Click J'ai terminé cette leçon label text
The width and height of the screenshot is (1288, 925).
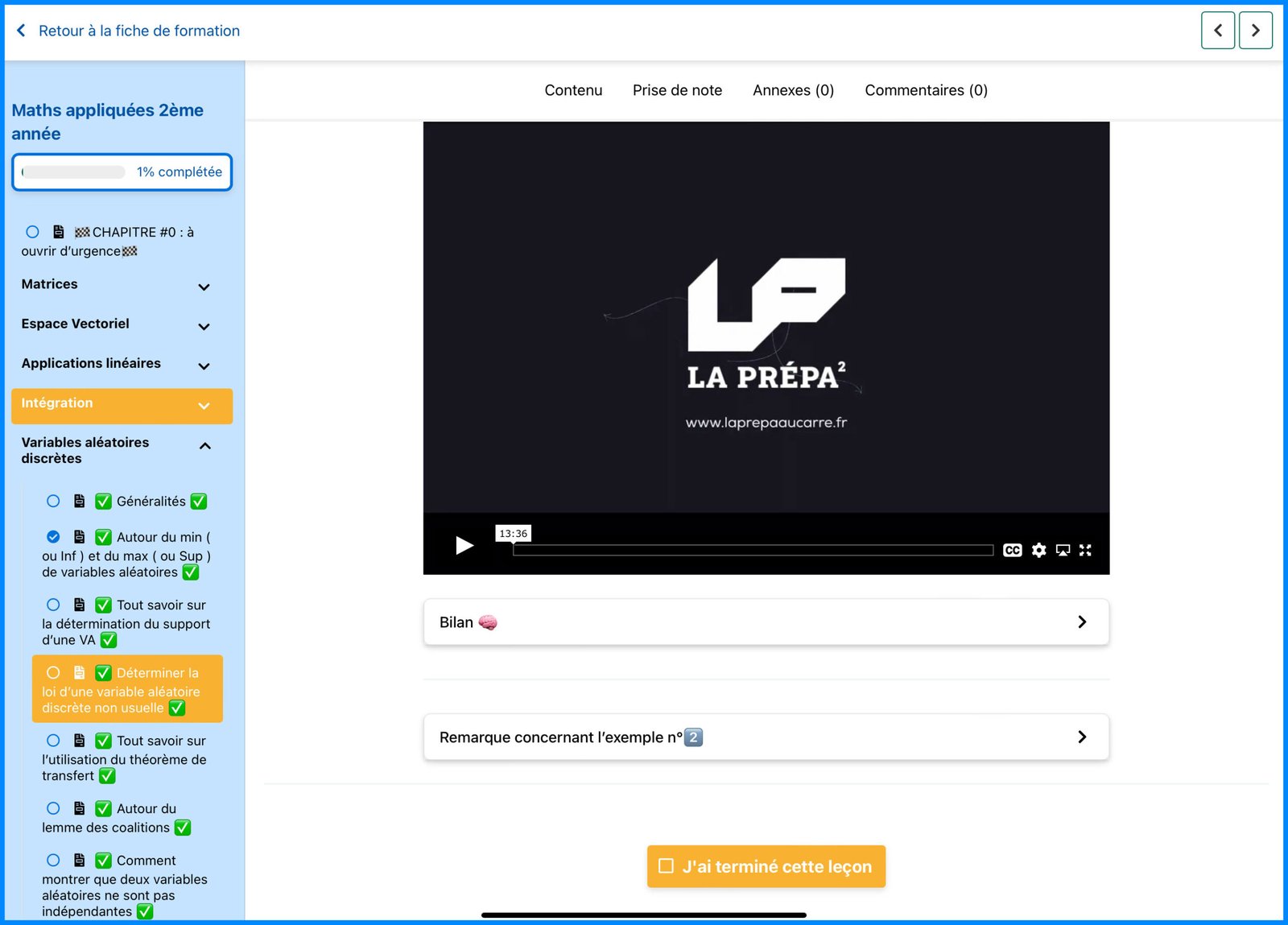point(777,866)
